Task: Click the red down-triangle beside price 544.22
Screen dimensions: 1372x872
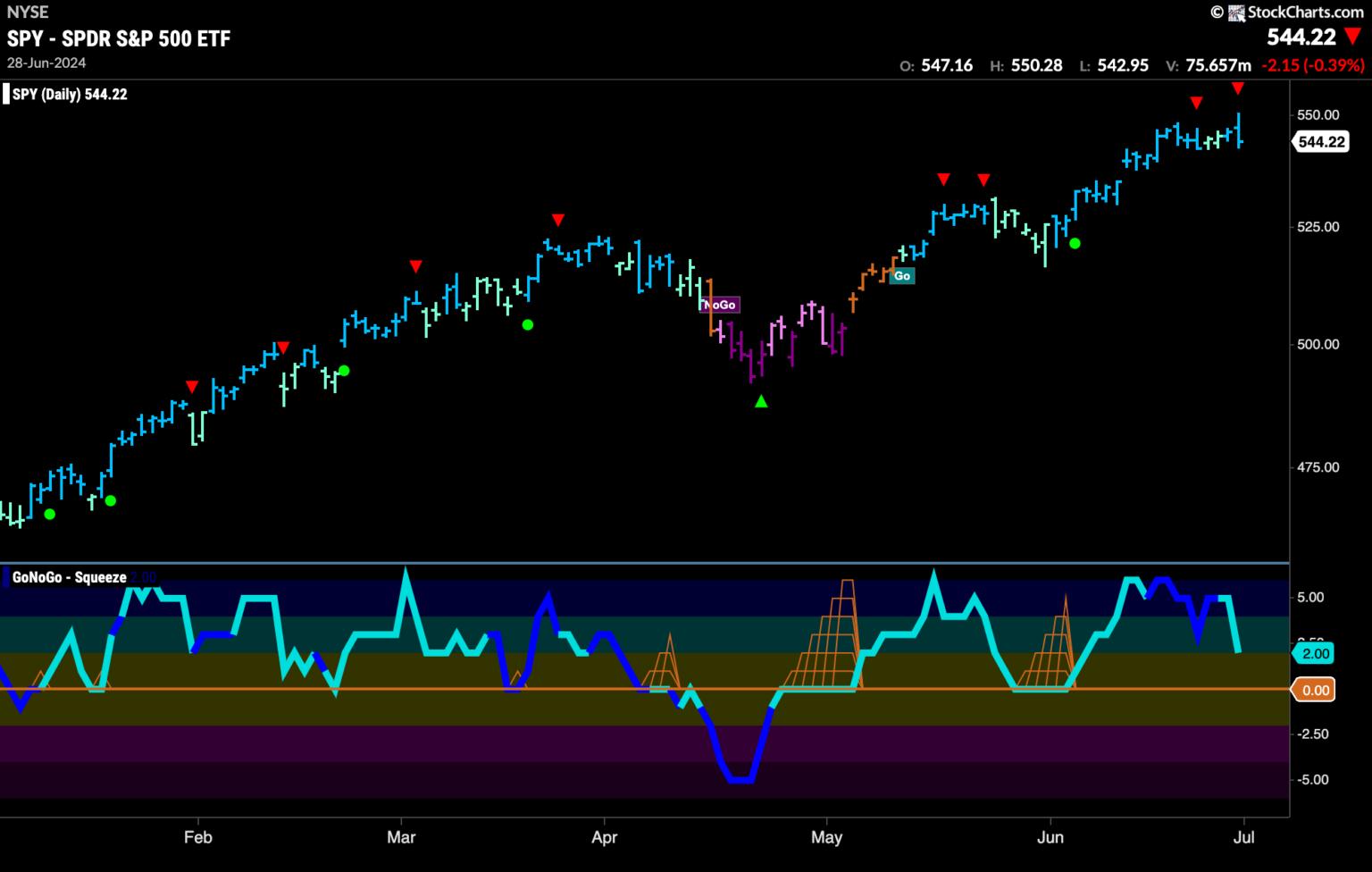Action: click(1353, 38)
